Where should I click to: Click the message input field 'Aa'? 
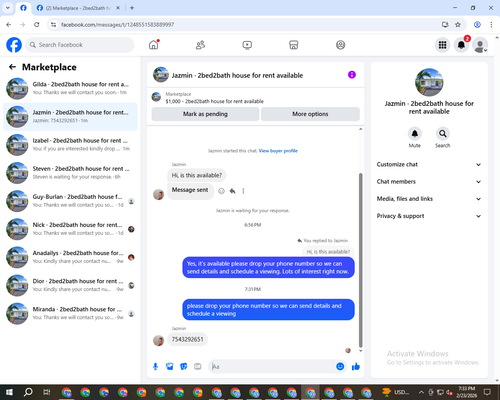tap(272, 367)
